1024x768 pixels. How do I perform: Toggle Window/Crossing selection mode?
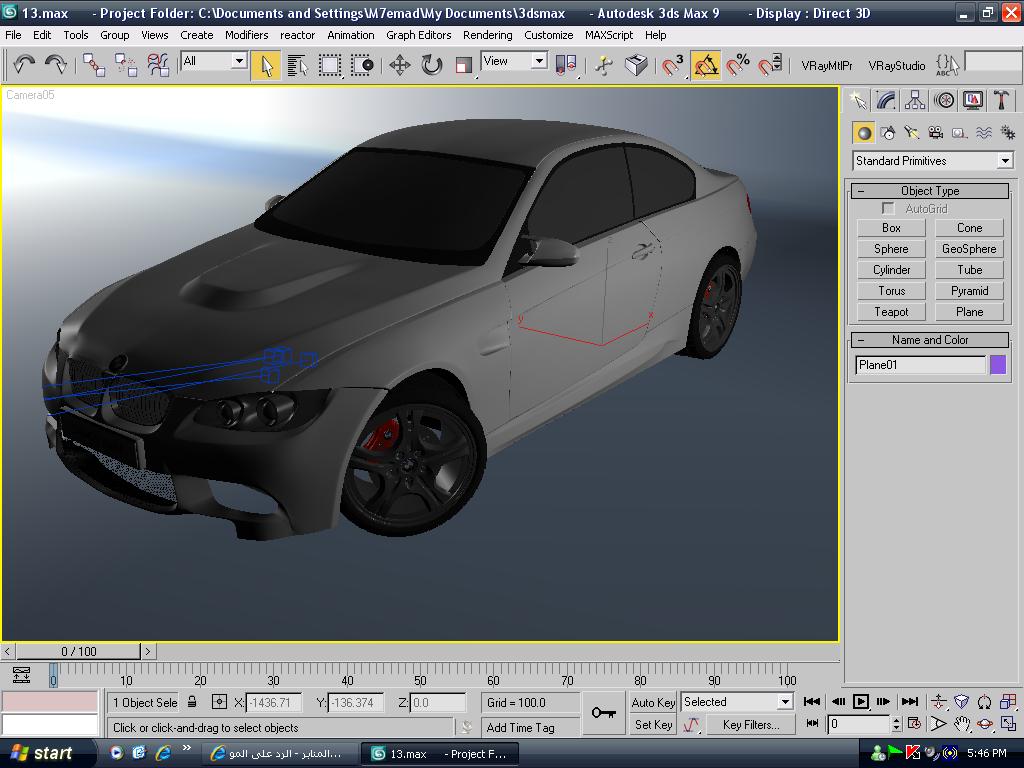tap(362, 65)
